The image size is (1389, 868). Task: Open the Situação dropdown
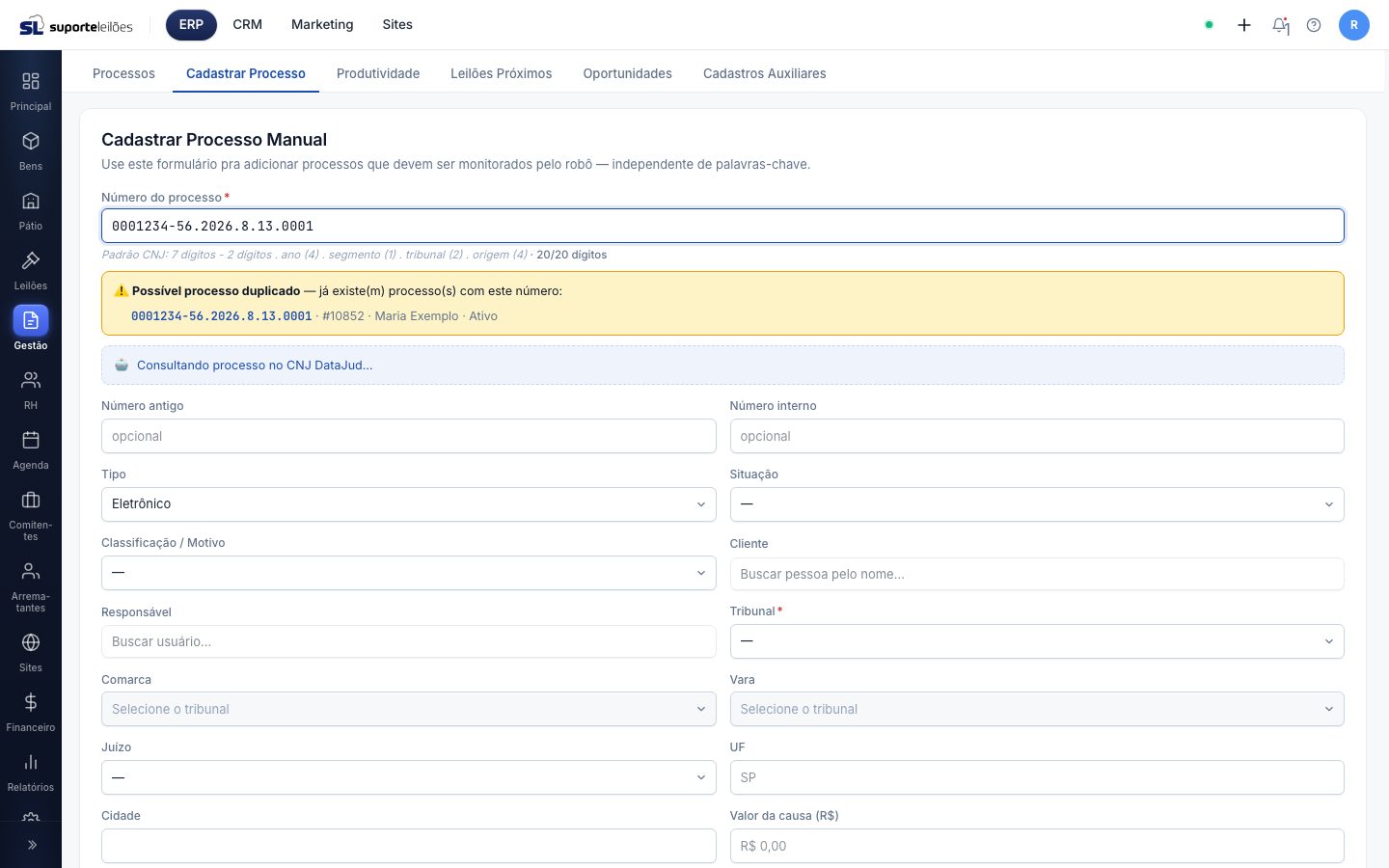pyautogui.click(x=1037, y=504)
